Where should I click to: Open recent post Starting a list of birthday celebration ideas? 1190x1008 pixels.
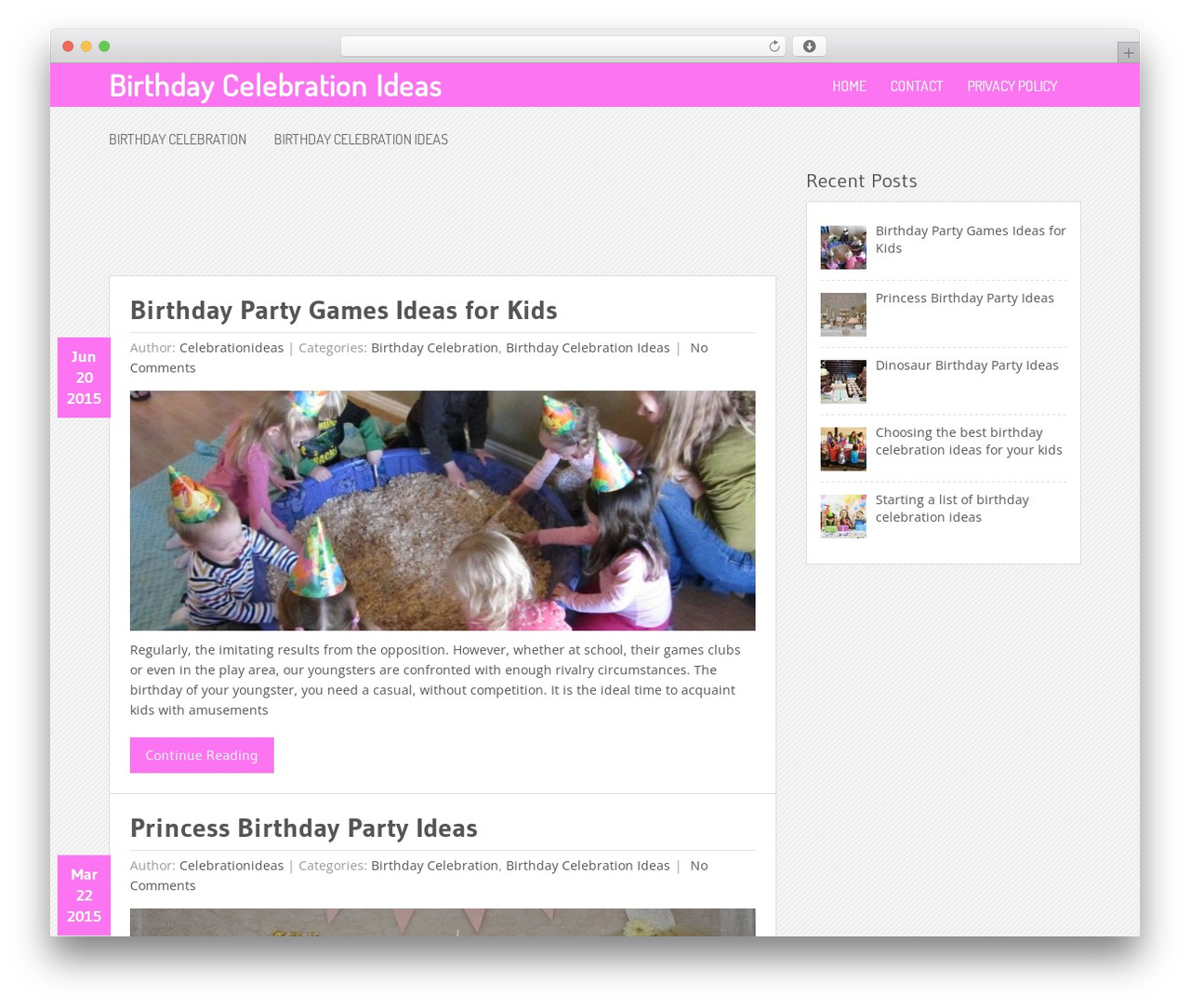click(952, 508)
